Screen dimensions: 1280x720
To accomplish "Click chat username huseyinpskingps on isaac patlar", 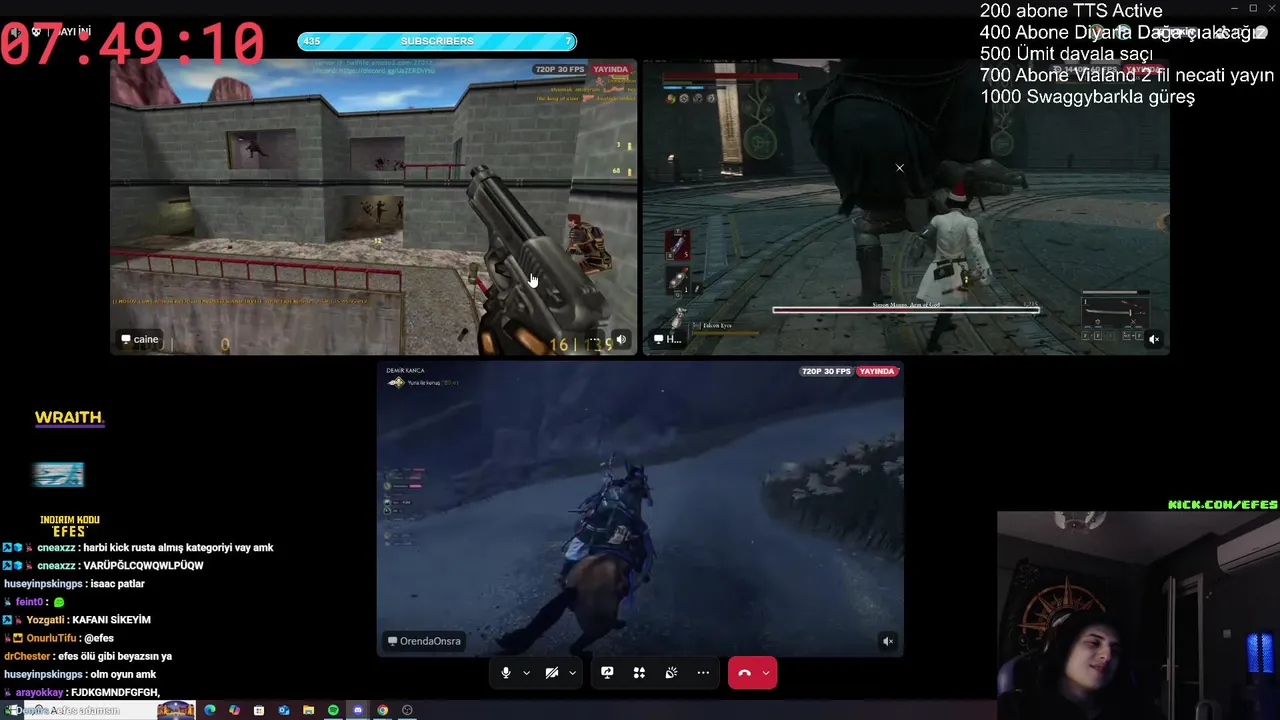I will (43, 584).
